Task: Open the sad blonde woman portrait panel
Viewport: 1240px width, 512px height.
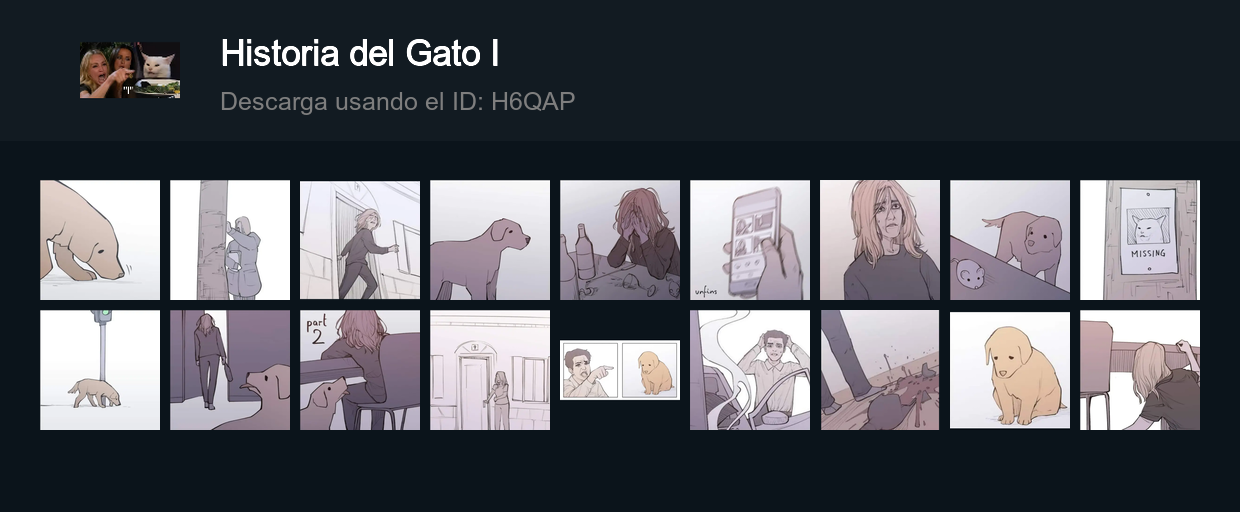Action: 880,240
